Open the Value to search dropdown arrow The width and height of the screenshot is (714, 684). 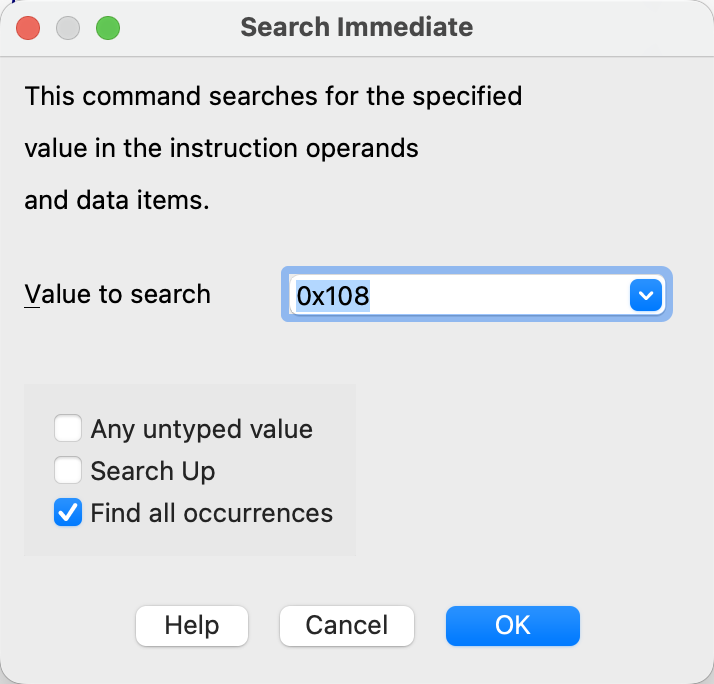click(x=645, y=295)
